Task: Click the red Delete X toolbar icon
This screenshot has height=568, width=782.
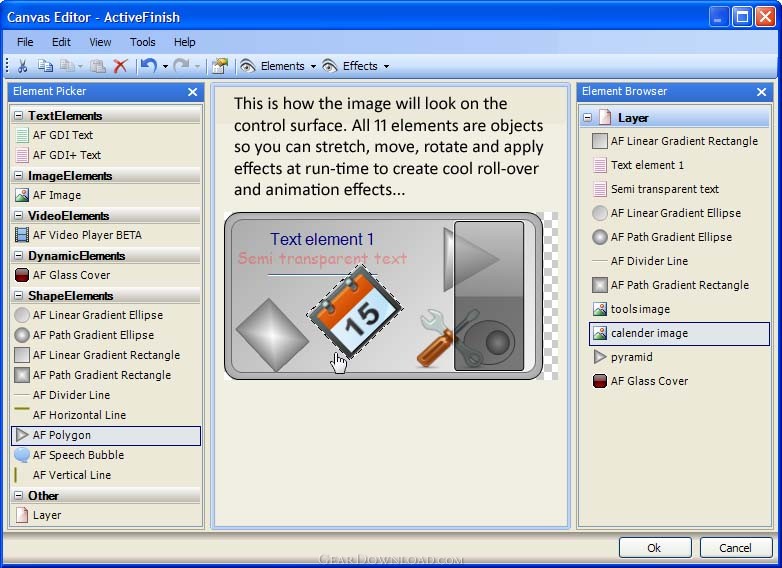Action: pos(121,66)
